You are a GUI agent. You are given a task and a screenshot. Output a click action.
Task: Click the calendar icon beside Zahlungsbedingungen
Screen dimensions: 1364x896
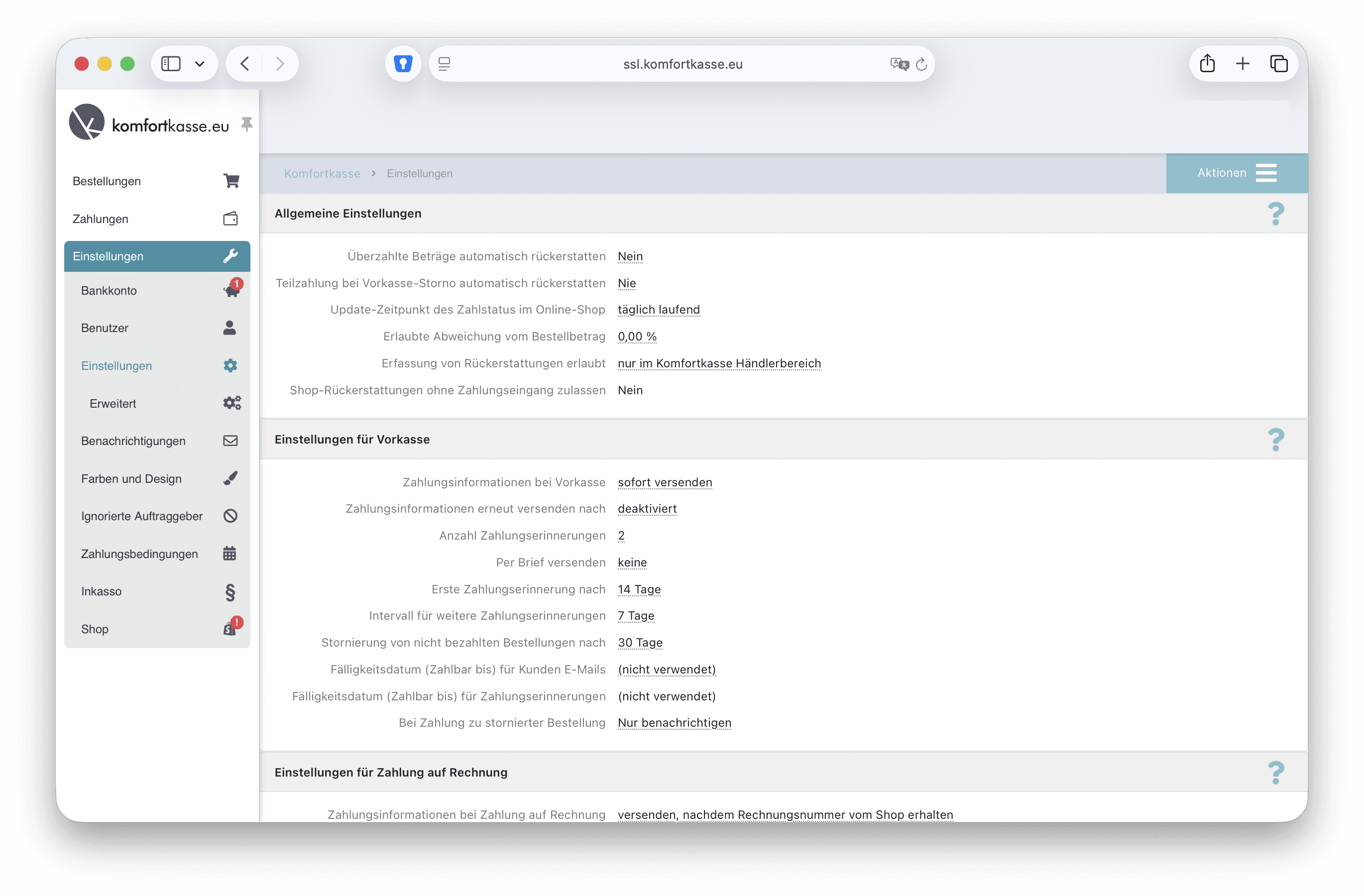(229, 554)
